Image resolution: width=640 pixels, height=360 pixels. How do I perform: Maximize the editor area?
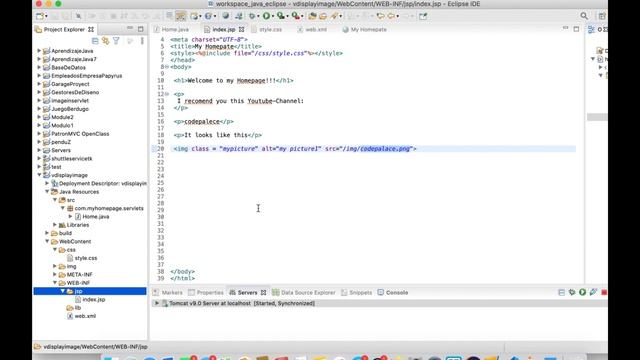coord(576,29)
